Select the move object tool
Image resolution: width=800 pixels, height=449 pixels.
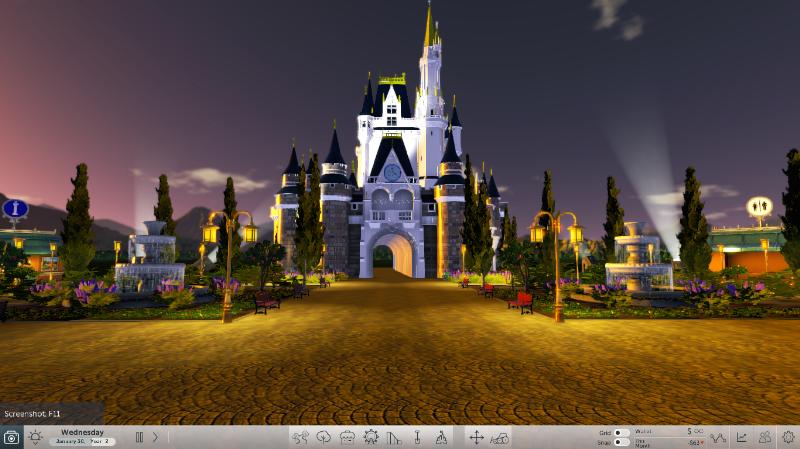[477, 437]
